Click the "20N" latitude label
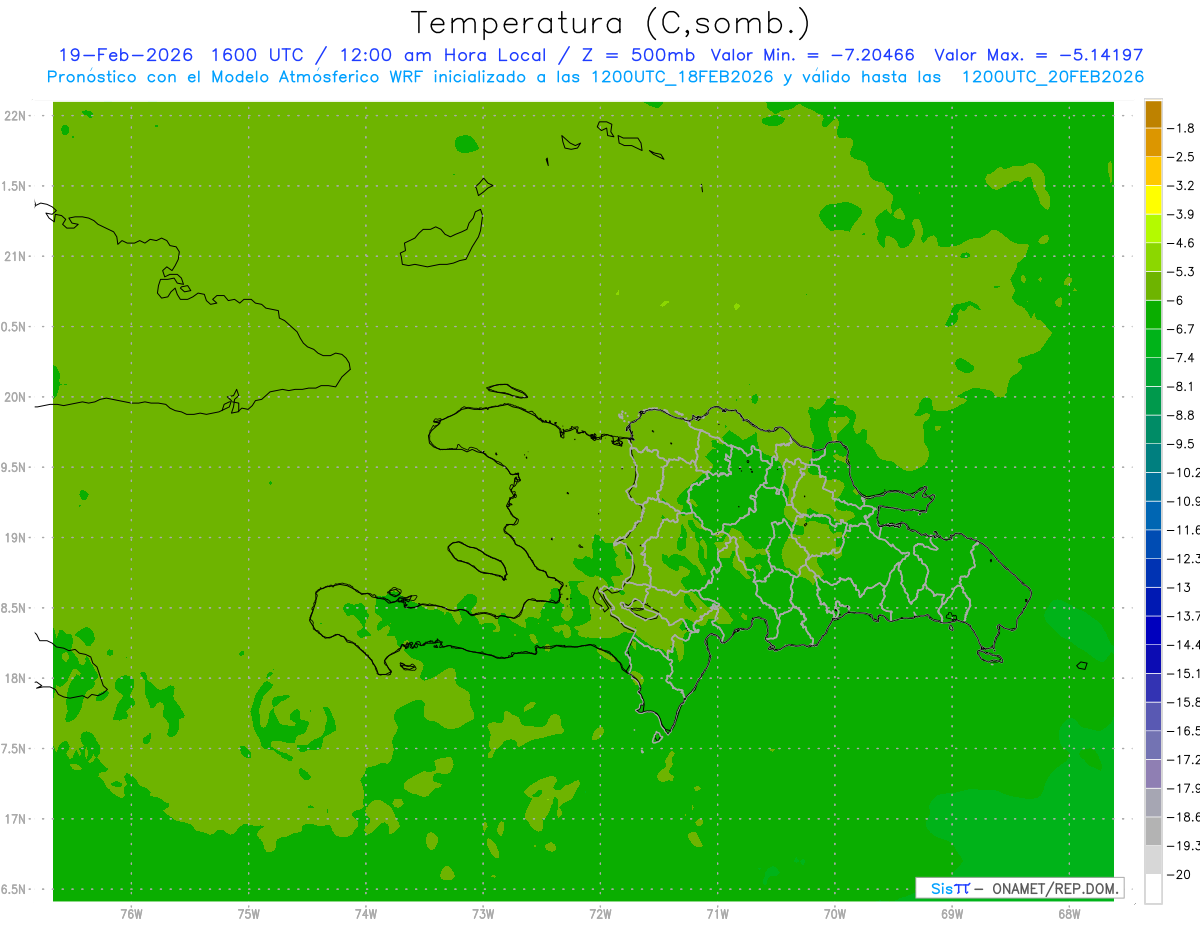1200x927 pixels. click(x=16, y=397)
